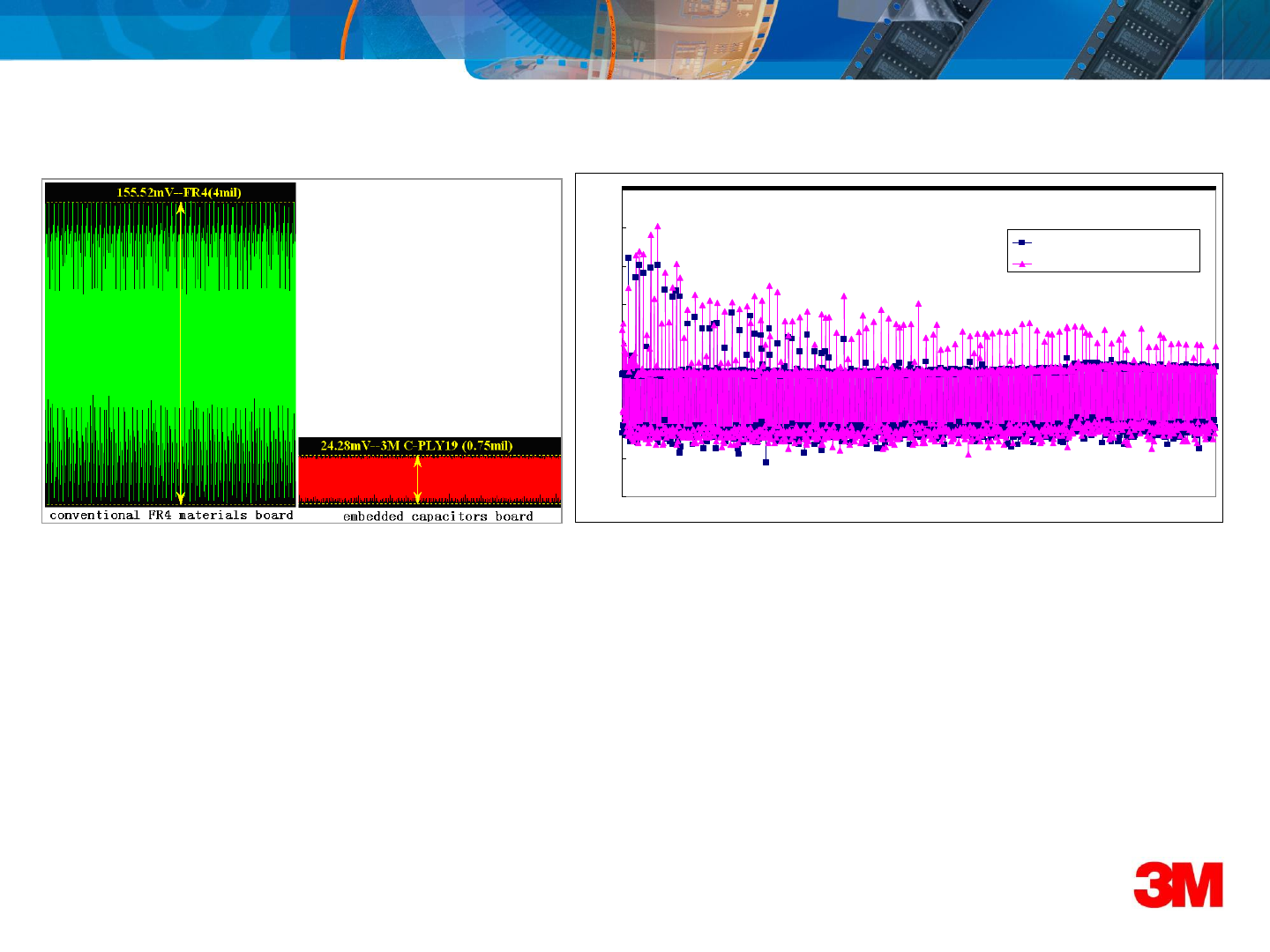
Task: Click the thick black bar atop chart
Action: click(x=918, y=188)
